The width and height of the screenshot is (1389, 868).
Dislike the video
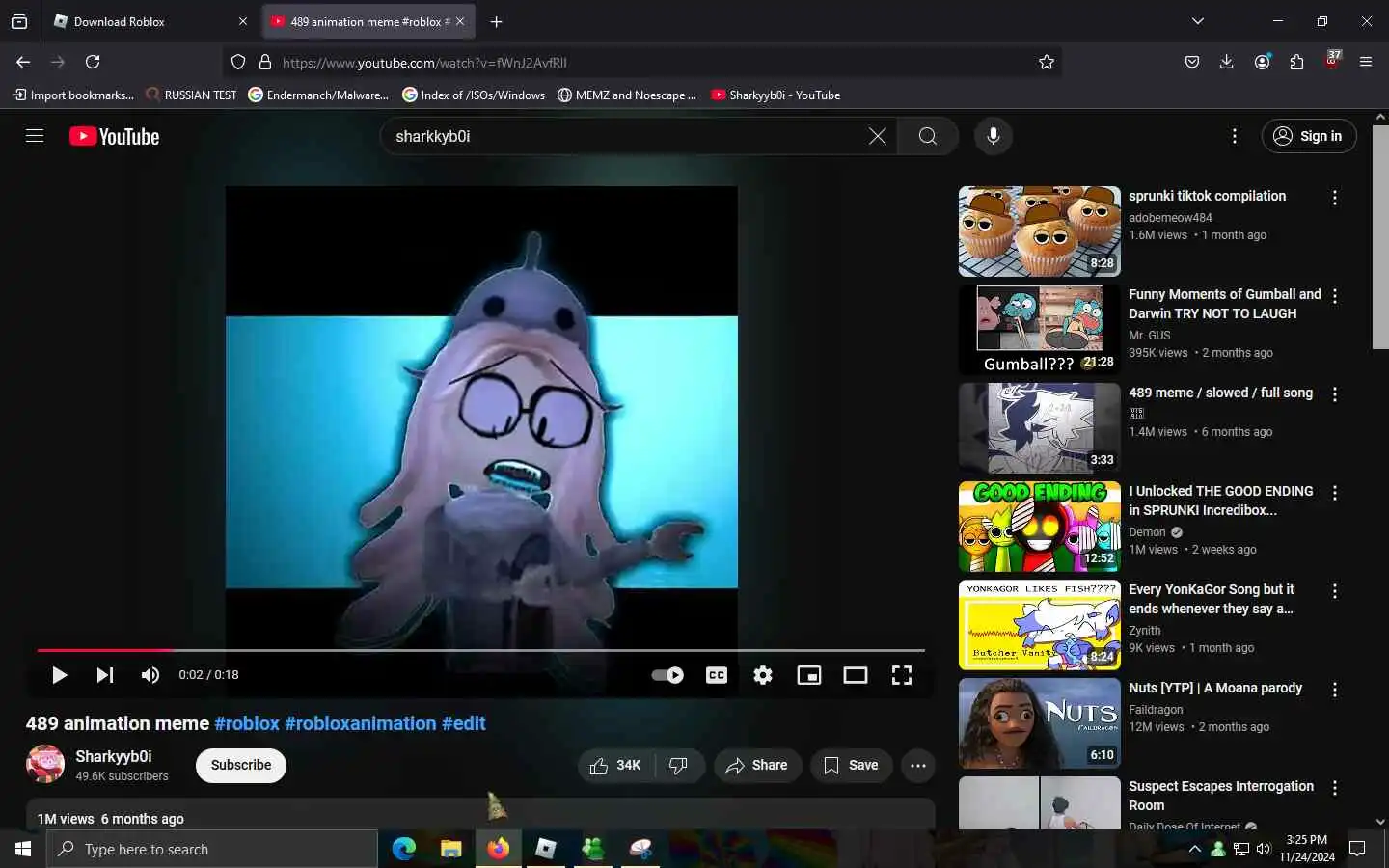pyautogui.click(x=679, y=765)
